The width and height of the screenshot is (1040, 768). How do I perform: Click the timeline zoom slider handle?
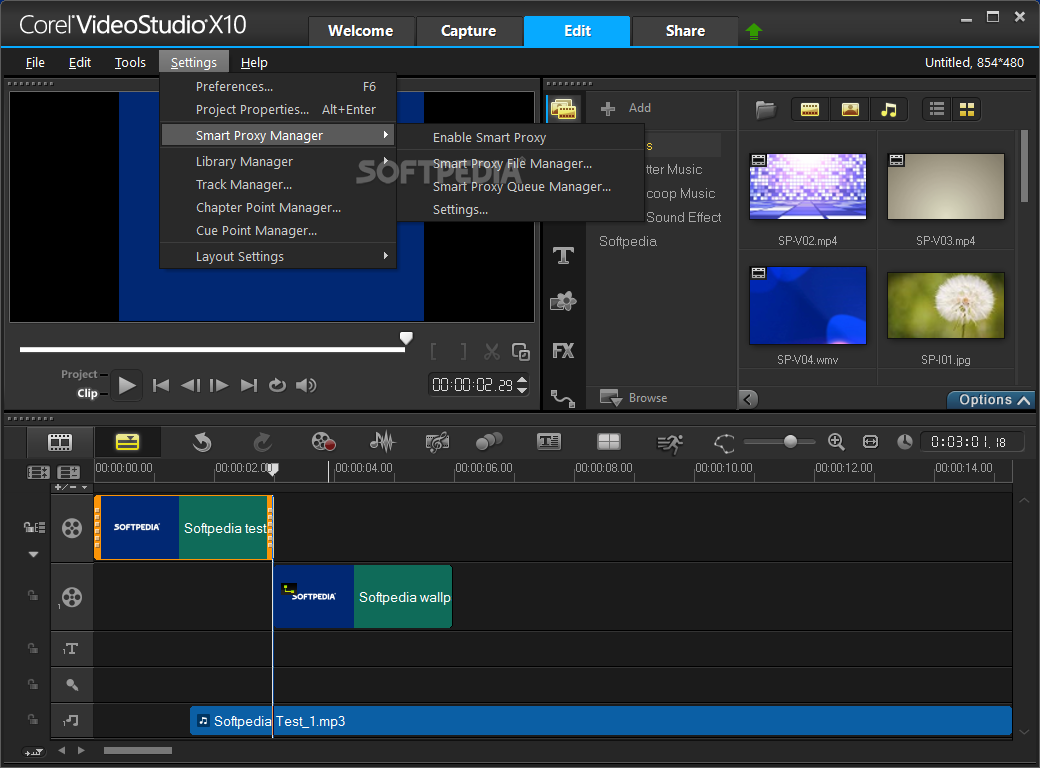tap(790, 442)
